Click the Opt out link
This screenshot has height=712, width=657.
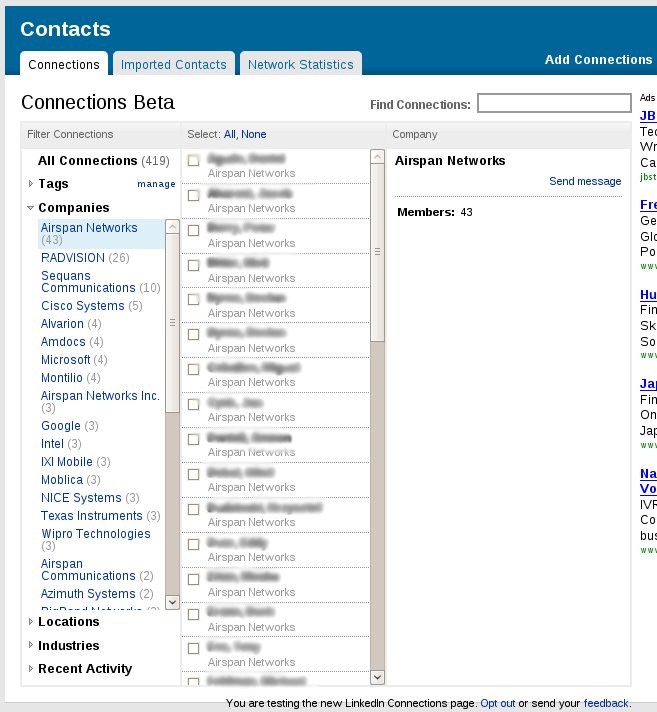point(498,703)
